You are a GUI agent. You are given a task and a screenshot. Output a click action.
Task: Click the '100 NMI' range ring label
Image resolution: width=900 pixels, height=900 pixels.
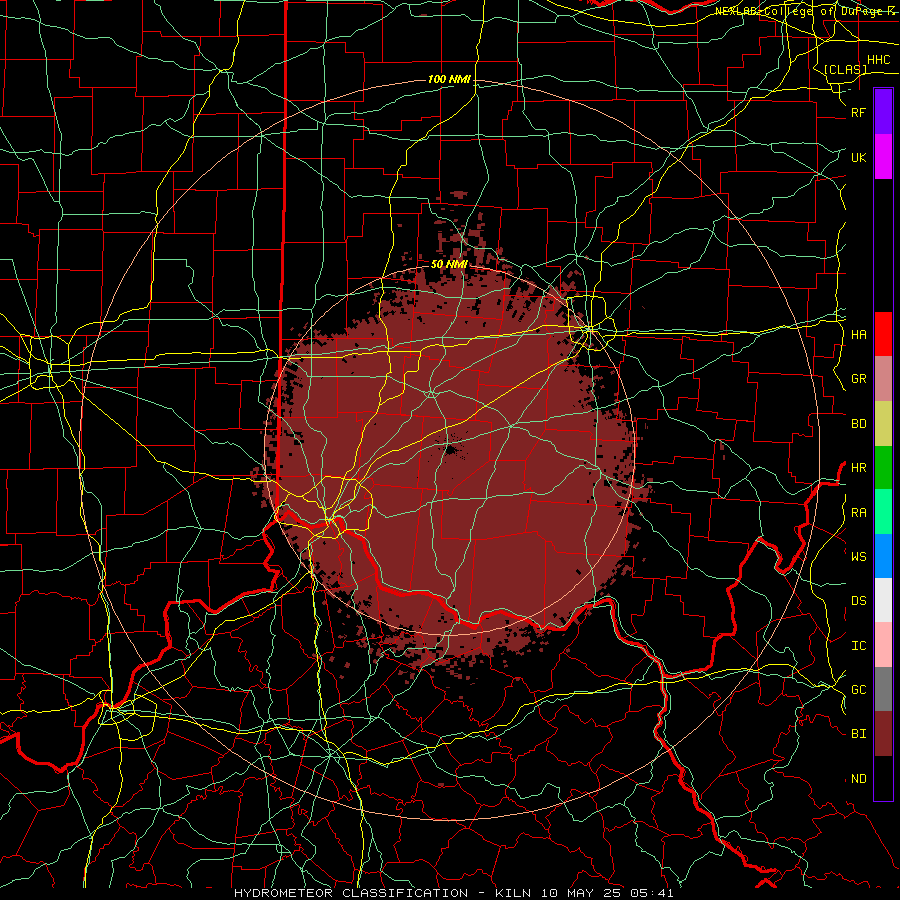pos(449,79)
